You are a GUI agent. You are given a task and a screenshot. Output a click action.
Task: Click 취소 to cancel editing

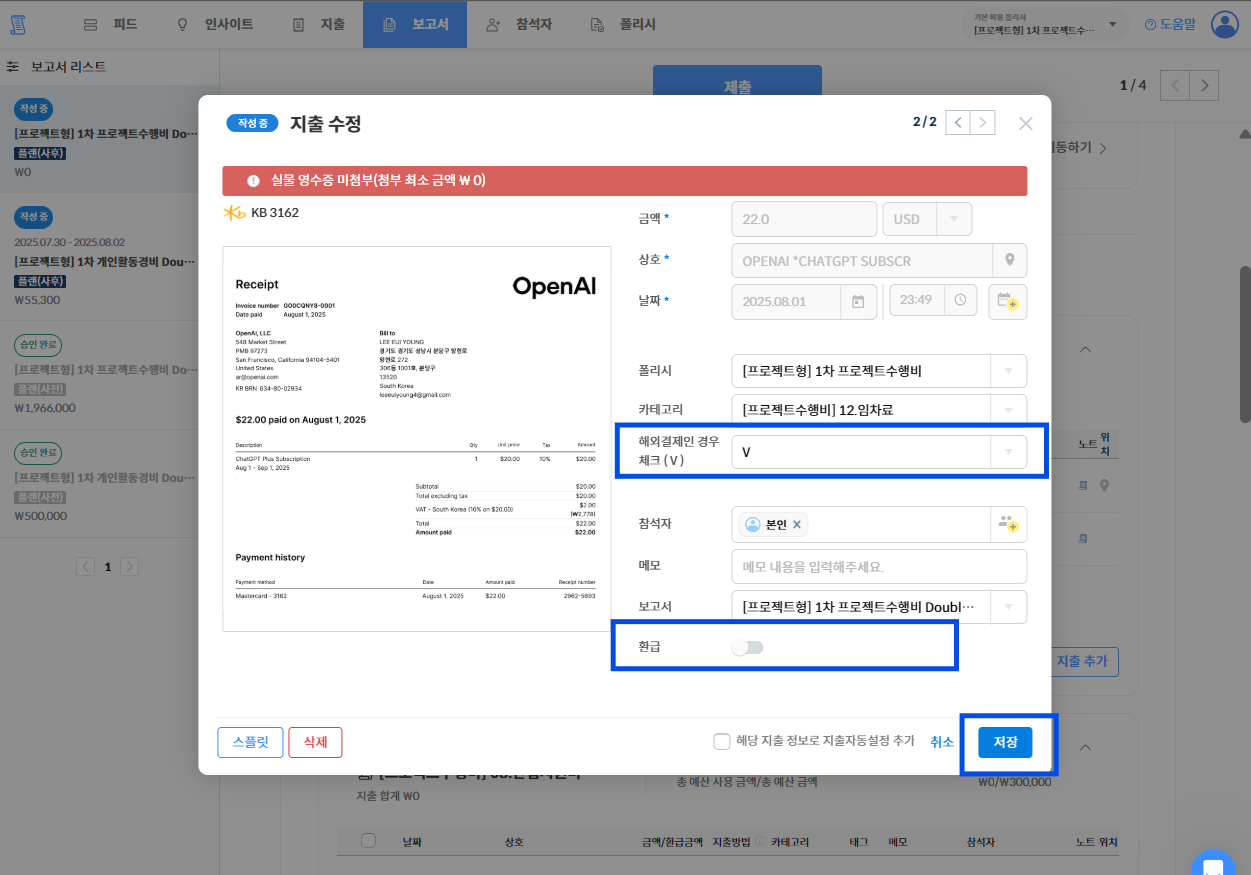[942, 741]
